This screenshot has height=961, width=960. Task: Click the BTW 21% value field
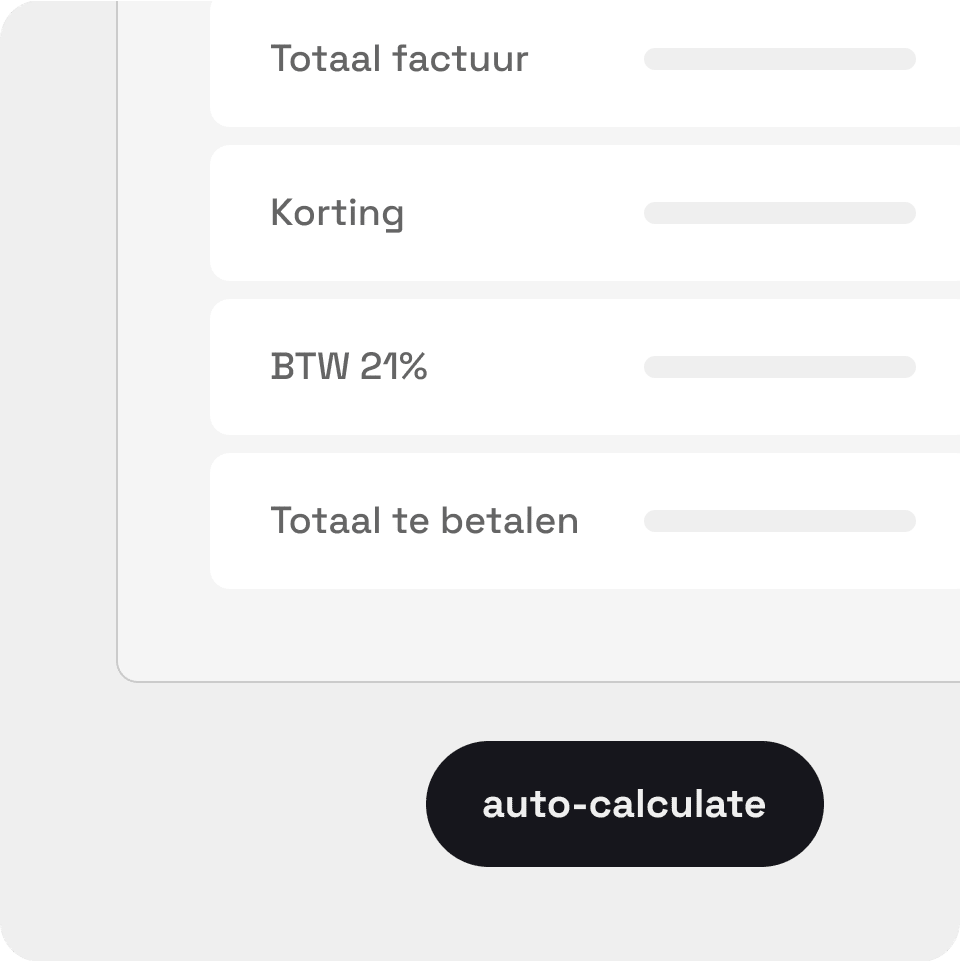[780, 367]
